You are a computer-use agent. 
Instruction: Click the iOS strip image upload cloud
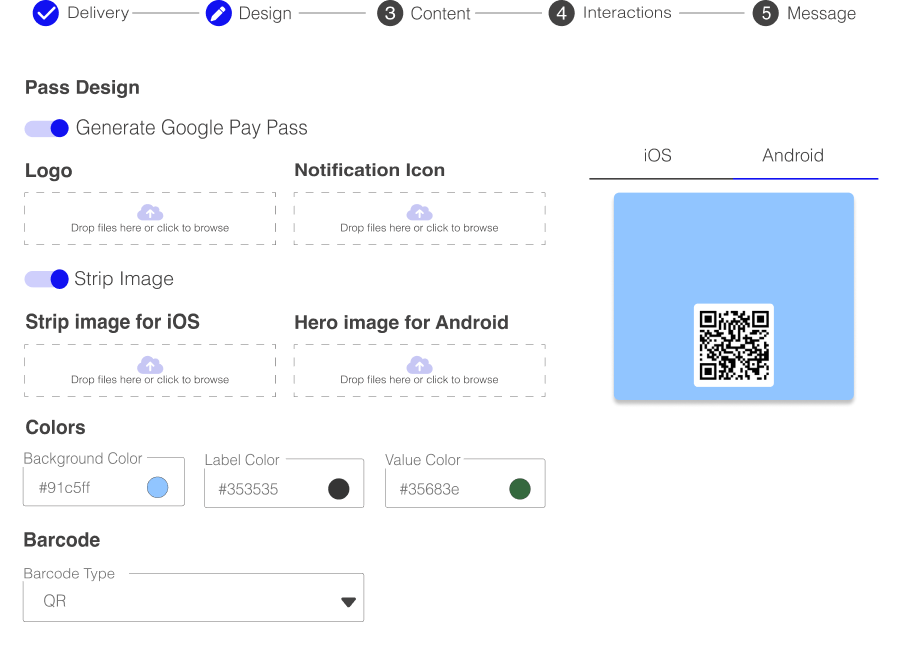[x=150, y=364]
